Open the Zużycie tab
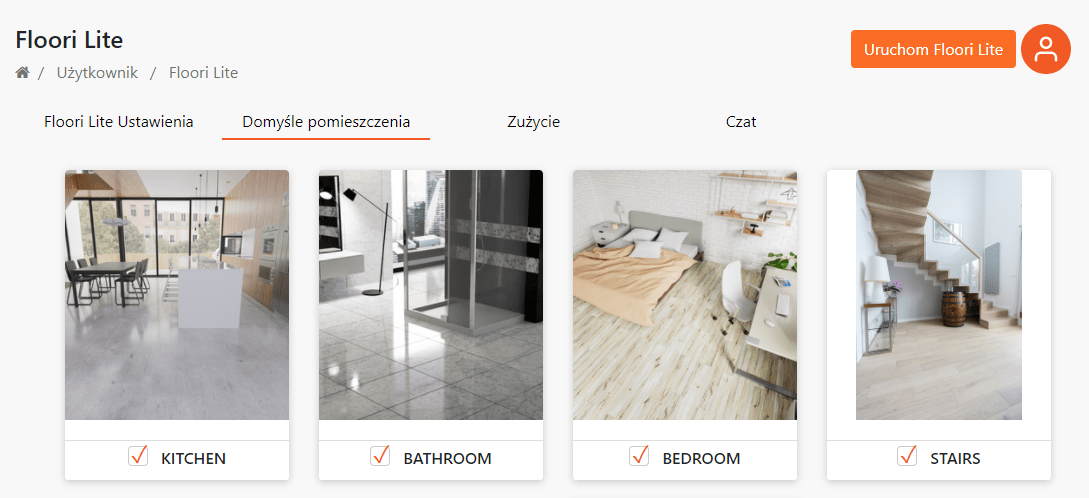 (533, 122)
